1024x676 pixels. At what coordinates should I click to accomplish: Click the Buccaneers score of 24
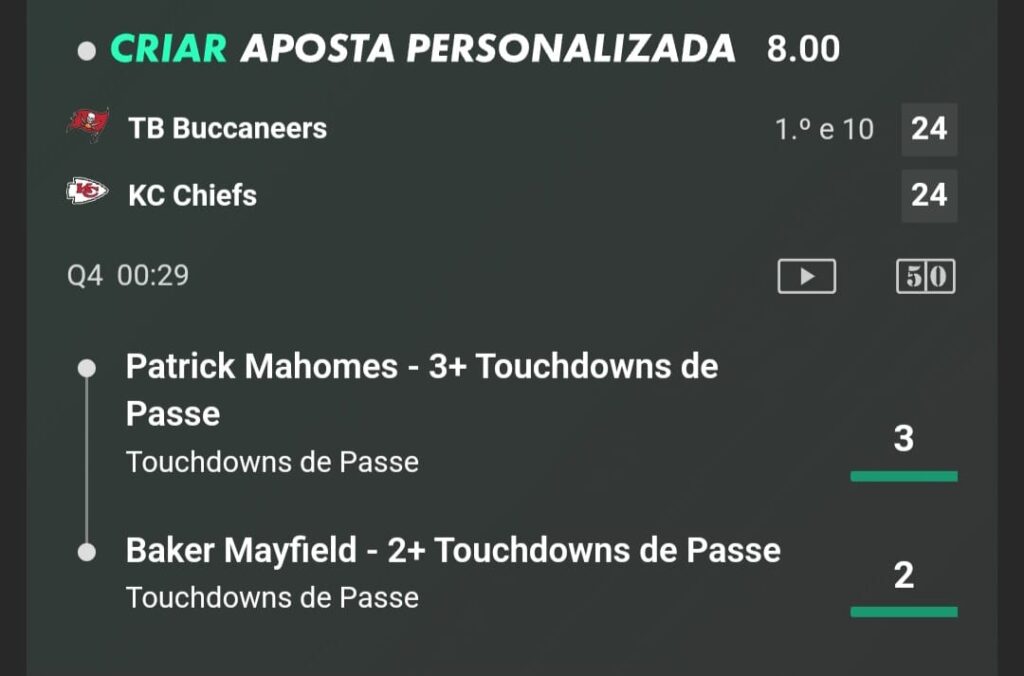tap(929, 129)
